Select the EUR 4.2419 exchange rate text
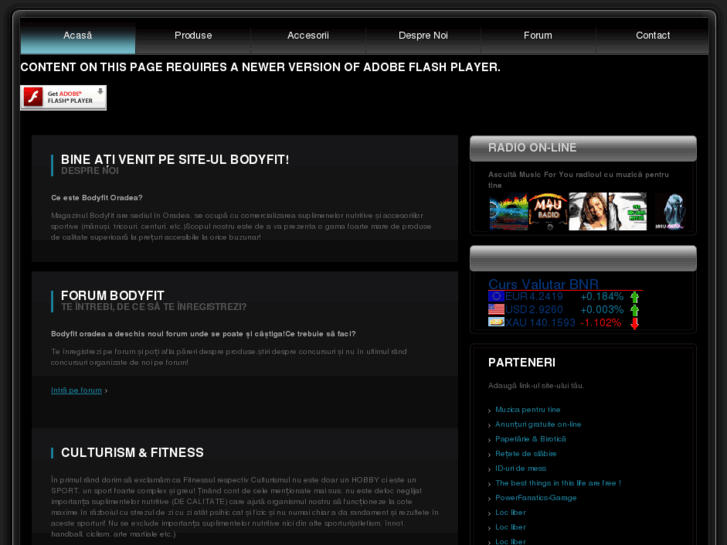This screenshot has height=545, width=727. 534,297
